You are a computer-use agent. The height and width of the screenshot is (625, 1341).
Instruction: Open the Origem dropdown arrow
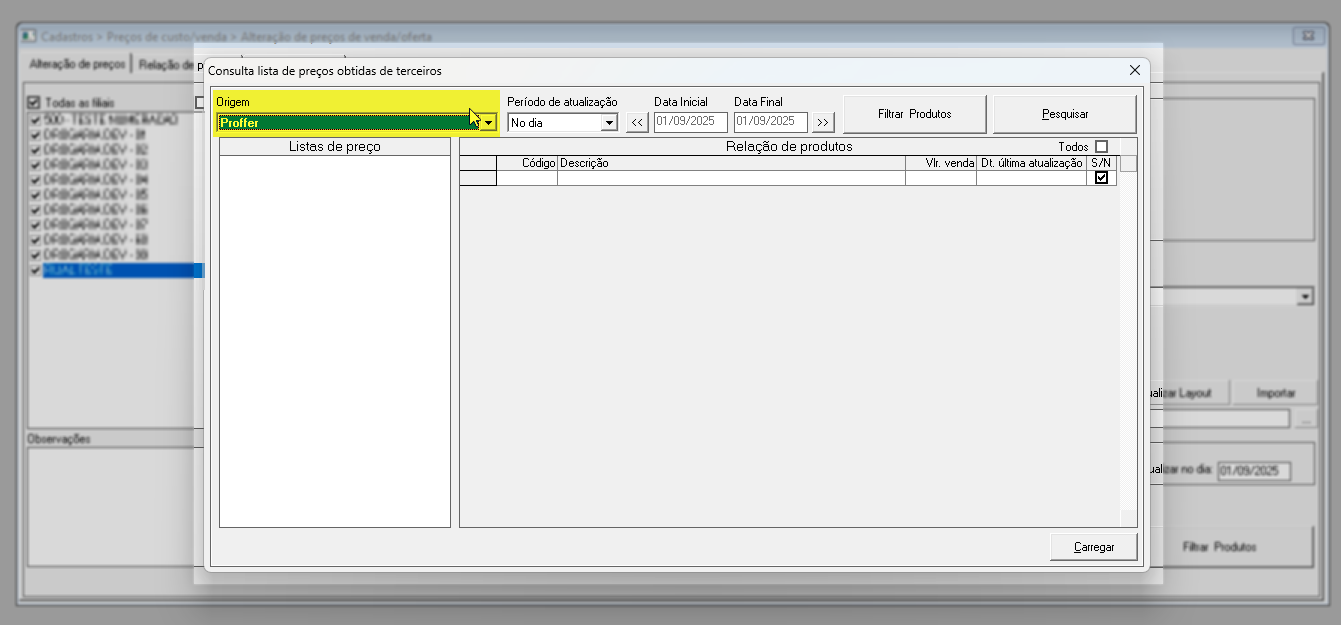tap(488, 123)
